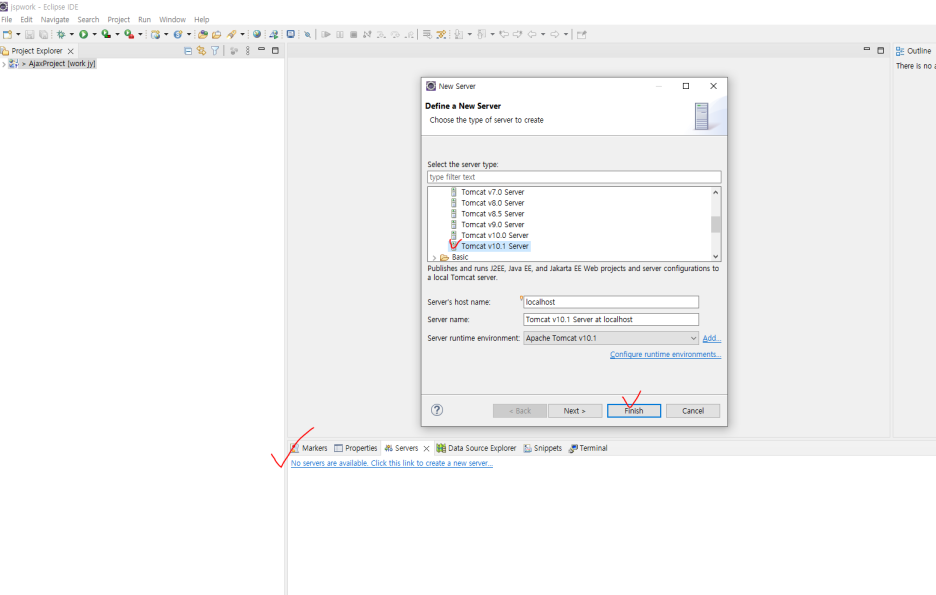Toggle Link with Editor in Project Explorer
The image size is (936, 595).
201,51
